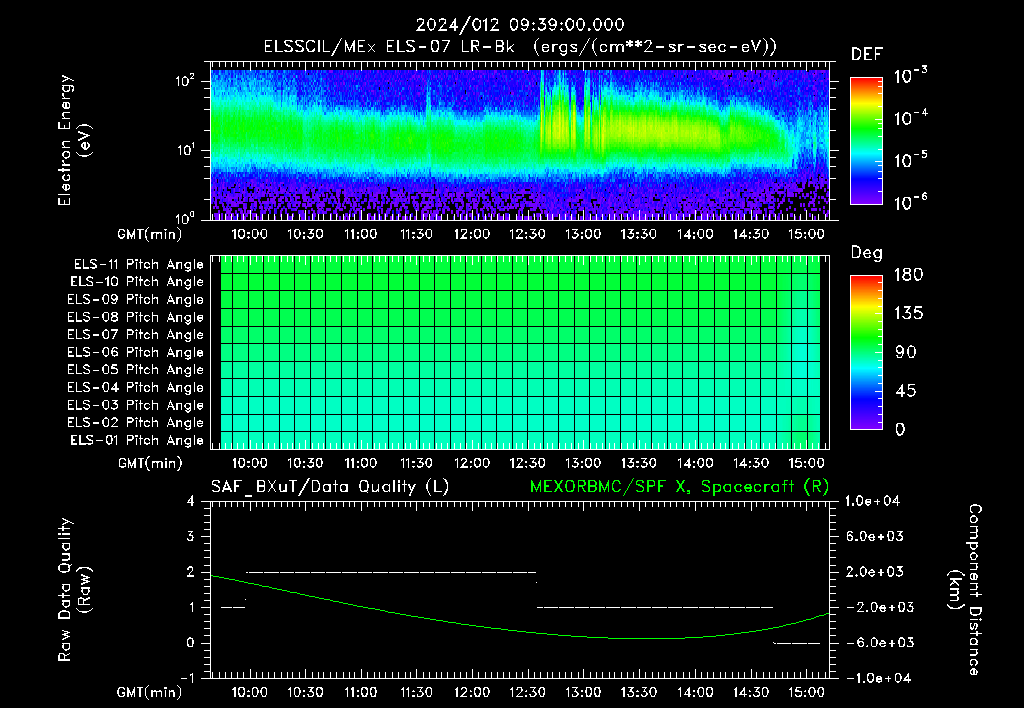Click the 6.0e+03 right axis value

click(x=875, y=536)
